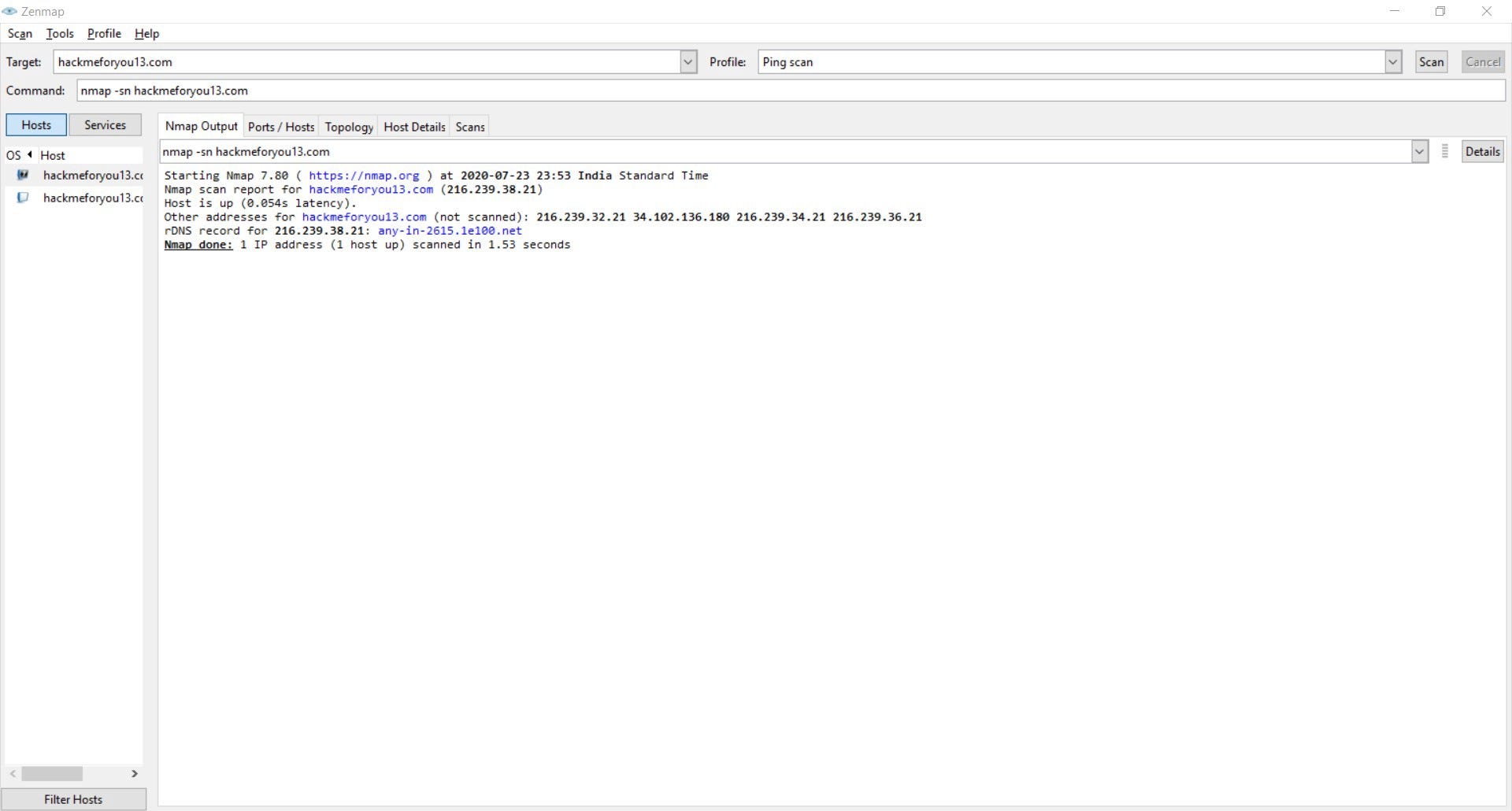1512x811 pixels.
Task: Open the Tools menu
Action: (x=60, y=33)
